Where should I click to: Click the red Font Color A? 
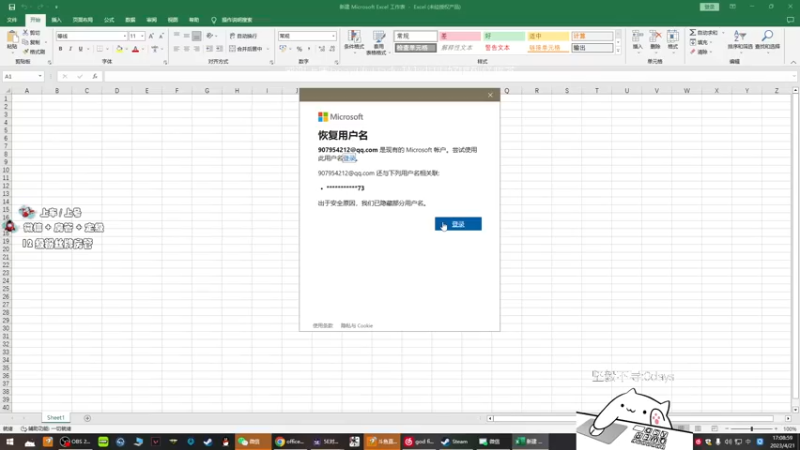(135, 49)
